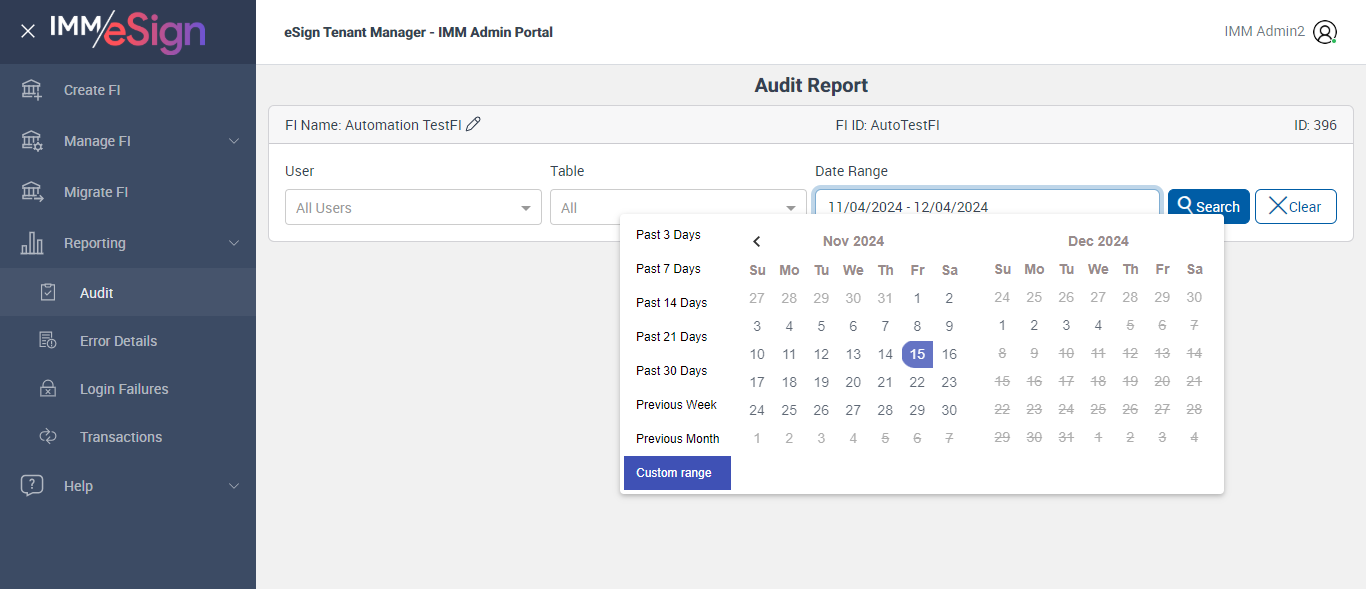The image size is (1366, 589).
Task: Click the Create FI bank icon
Action: point(32,90)
